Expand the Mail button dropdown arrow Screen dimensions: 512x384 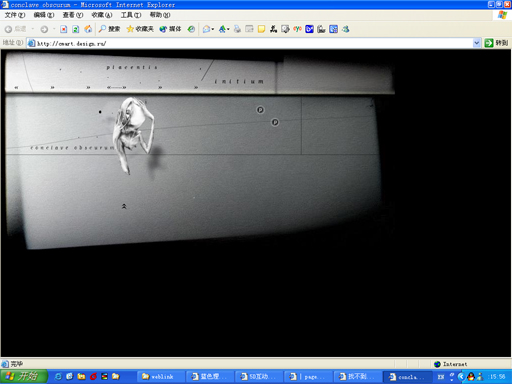[x=213, y=29]
